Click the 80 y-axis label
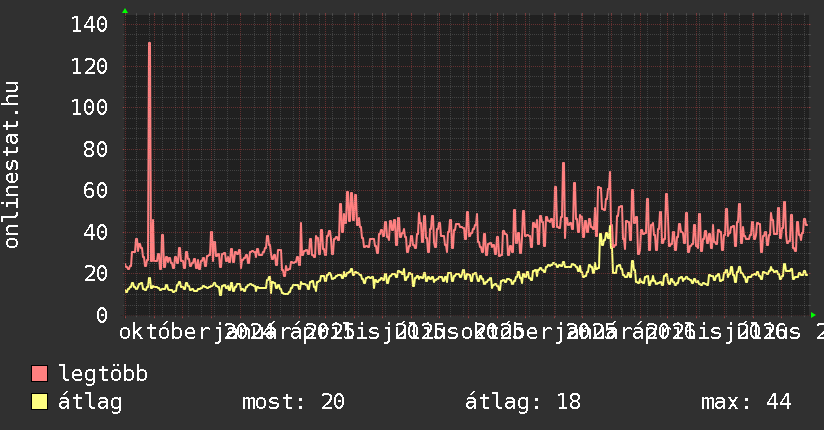This screenshot has height=430, width=824. coord(96,149)
